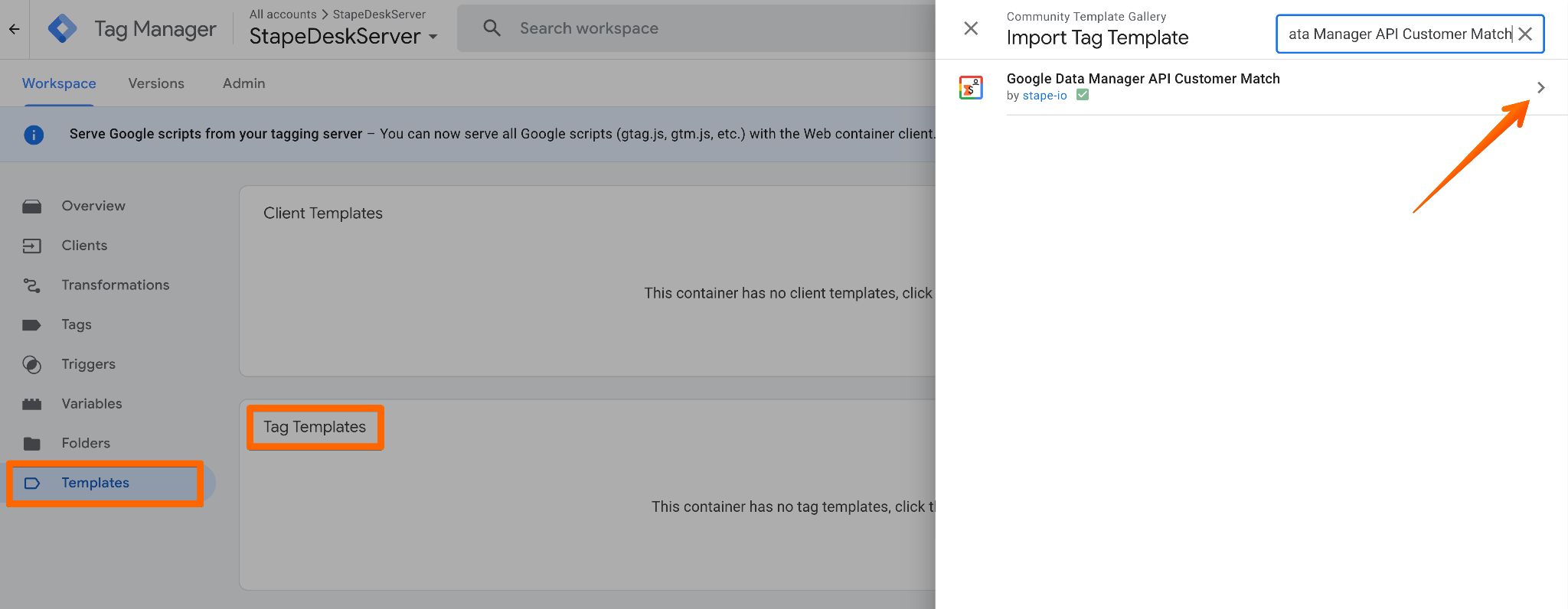Click the blue info icon in the banner
Viewport: 1568px width, 609px height.
point(34,135)
